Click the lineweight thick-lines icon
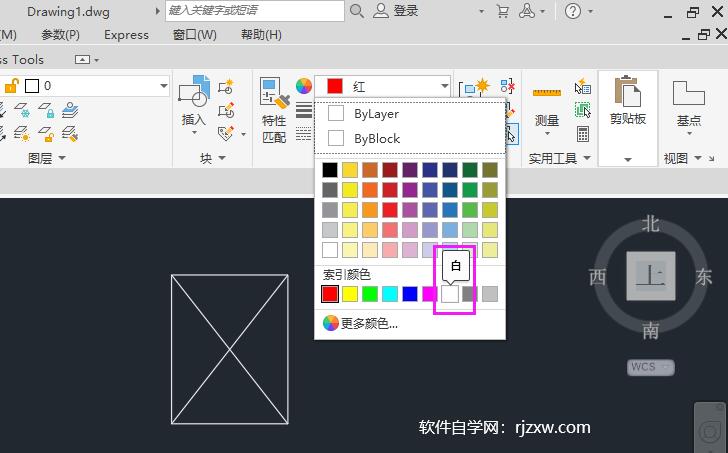Image resolution: width=728 pixels, height=453 pixels. [x=304, y=110]
